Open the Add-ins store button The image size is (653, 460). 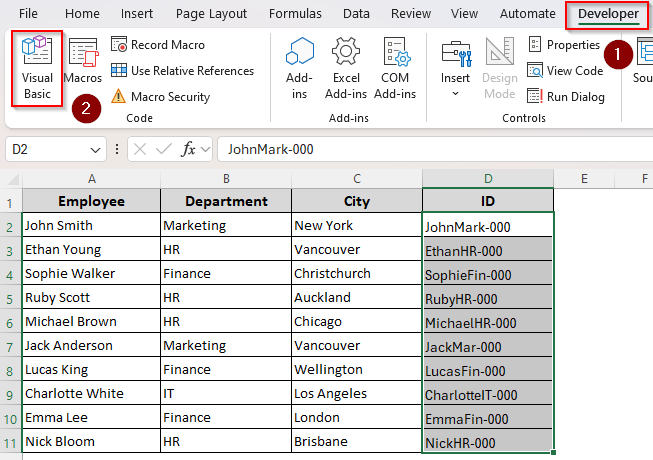[x=299, y=68]
